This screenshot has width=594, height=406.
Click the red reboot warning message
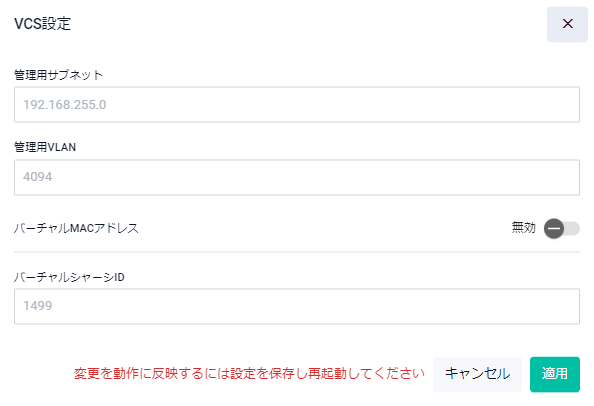tap(249, 374)
